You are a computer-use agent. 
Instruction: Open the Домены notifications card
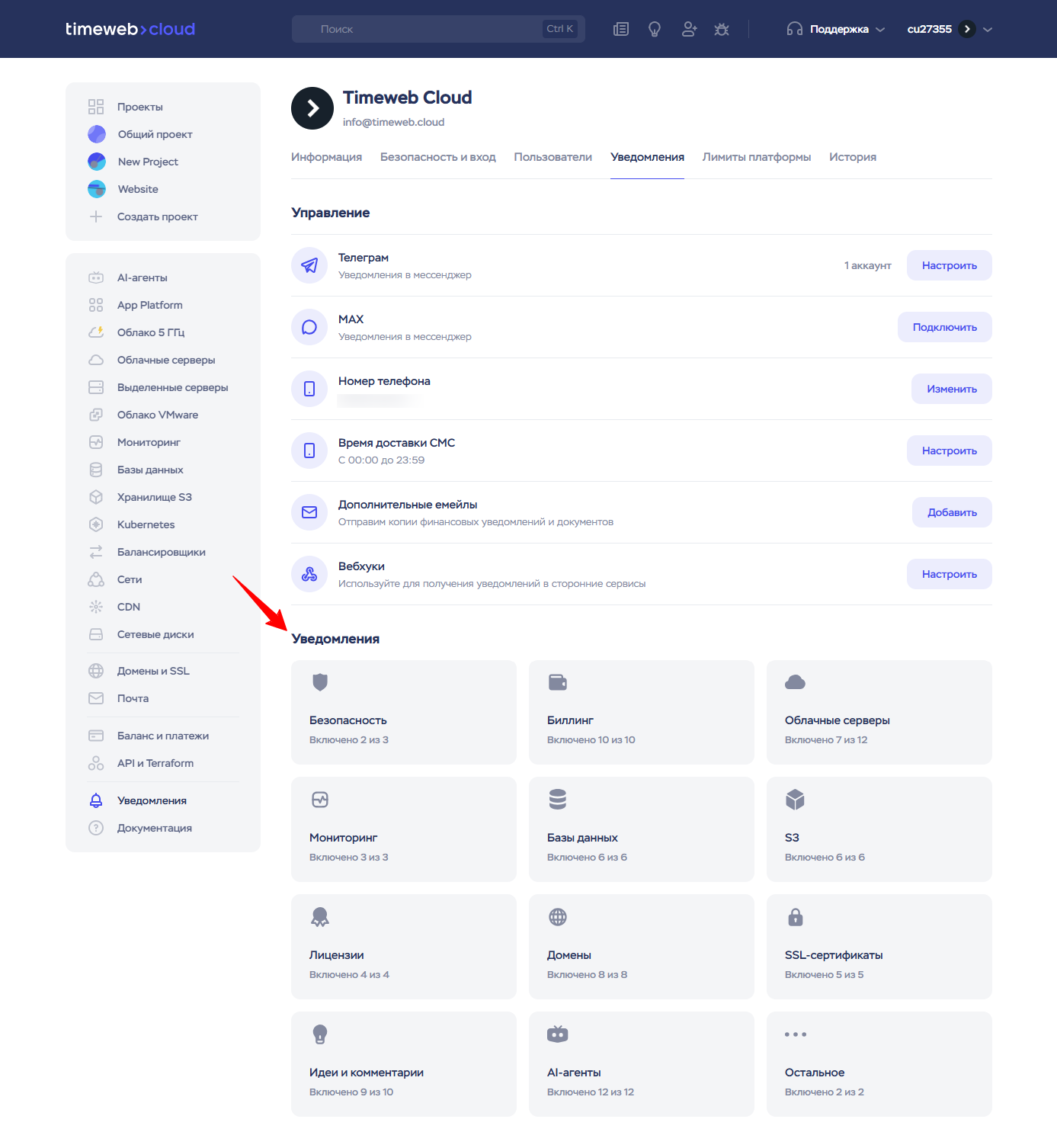[x=642, y=947]
